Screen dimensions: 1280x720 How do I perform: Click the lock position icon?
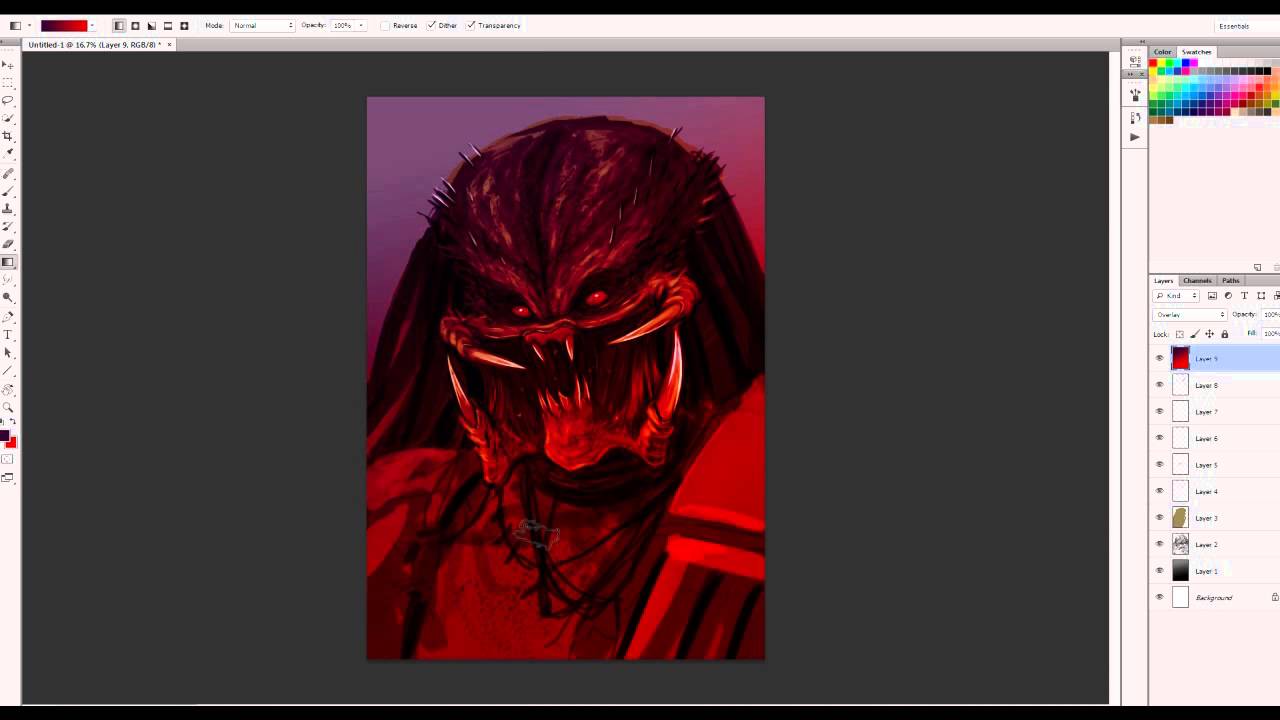pyautogui.click(x=1209, y=334)
